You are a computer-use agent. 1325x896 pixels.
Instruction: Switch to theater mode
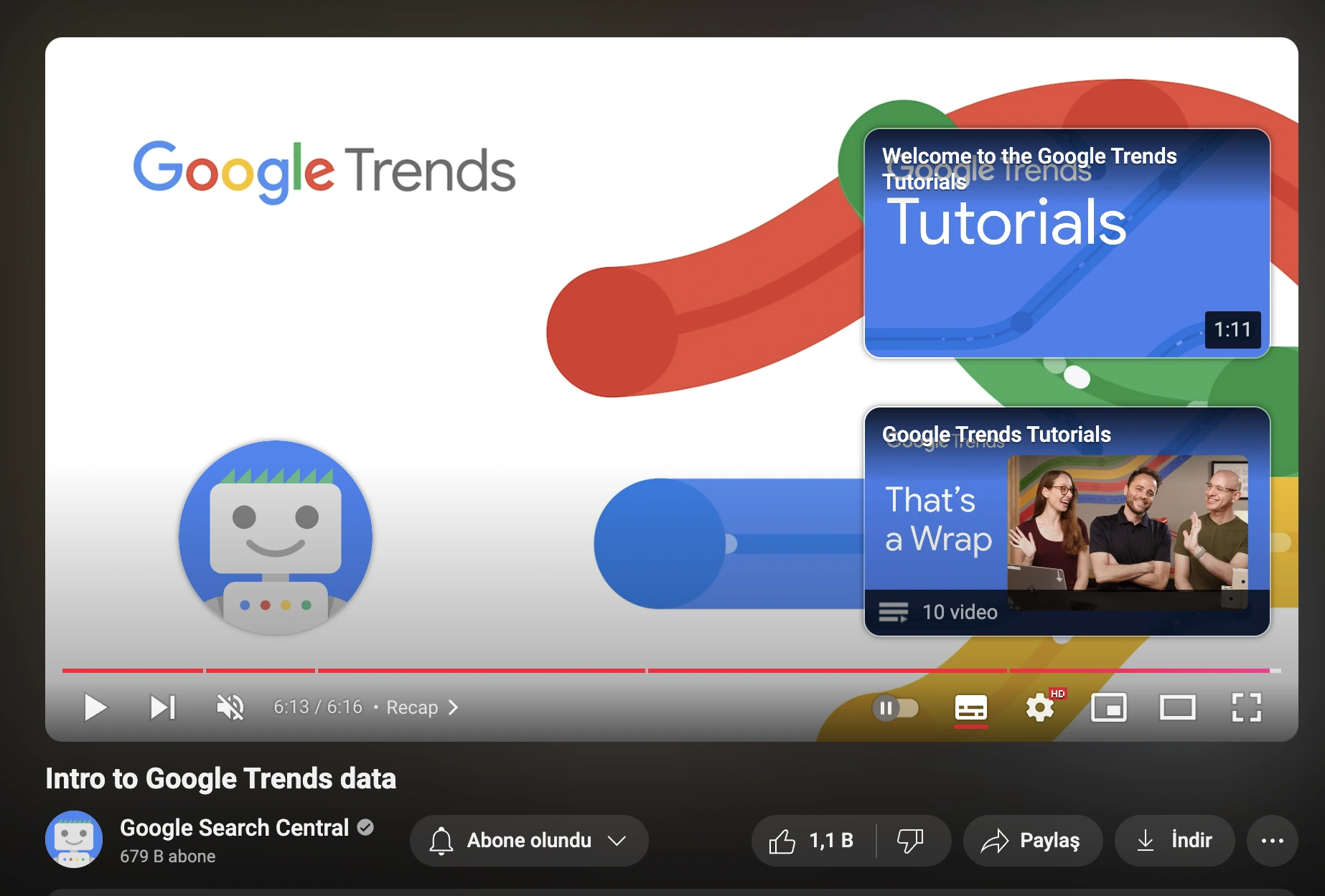[x=1177, y=708]
